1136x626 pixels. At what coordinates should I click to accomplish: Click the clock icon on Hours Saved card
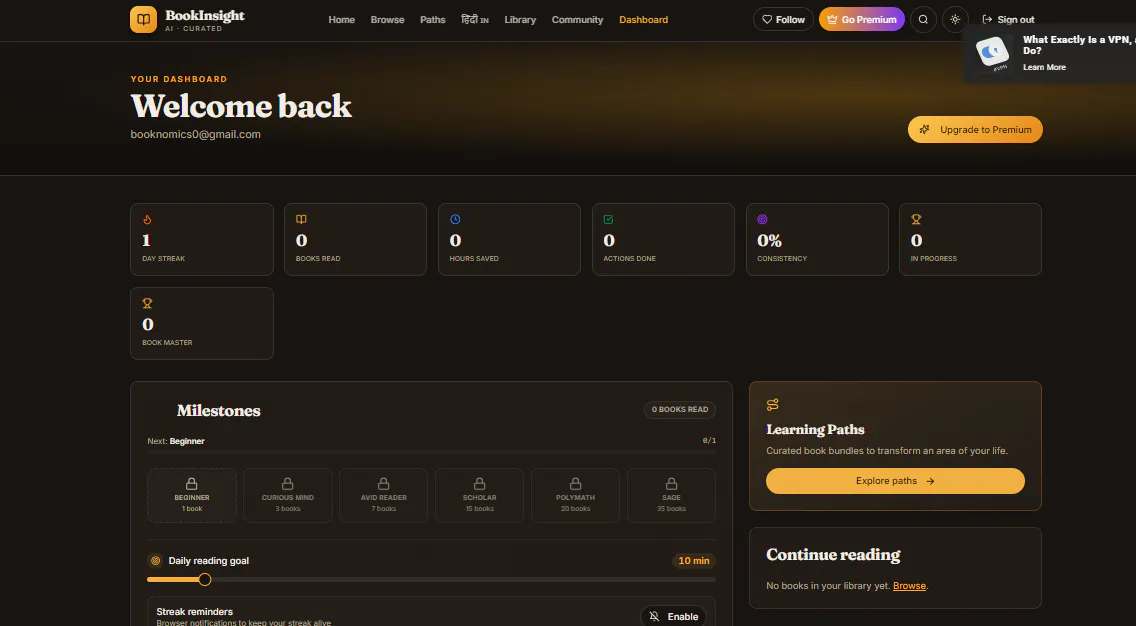[455, 220]
